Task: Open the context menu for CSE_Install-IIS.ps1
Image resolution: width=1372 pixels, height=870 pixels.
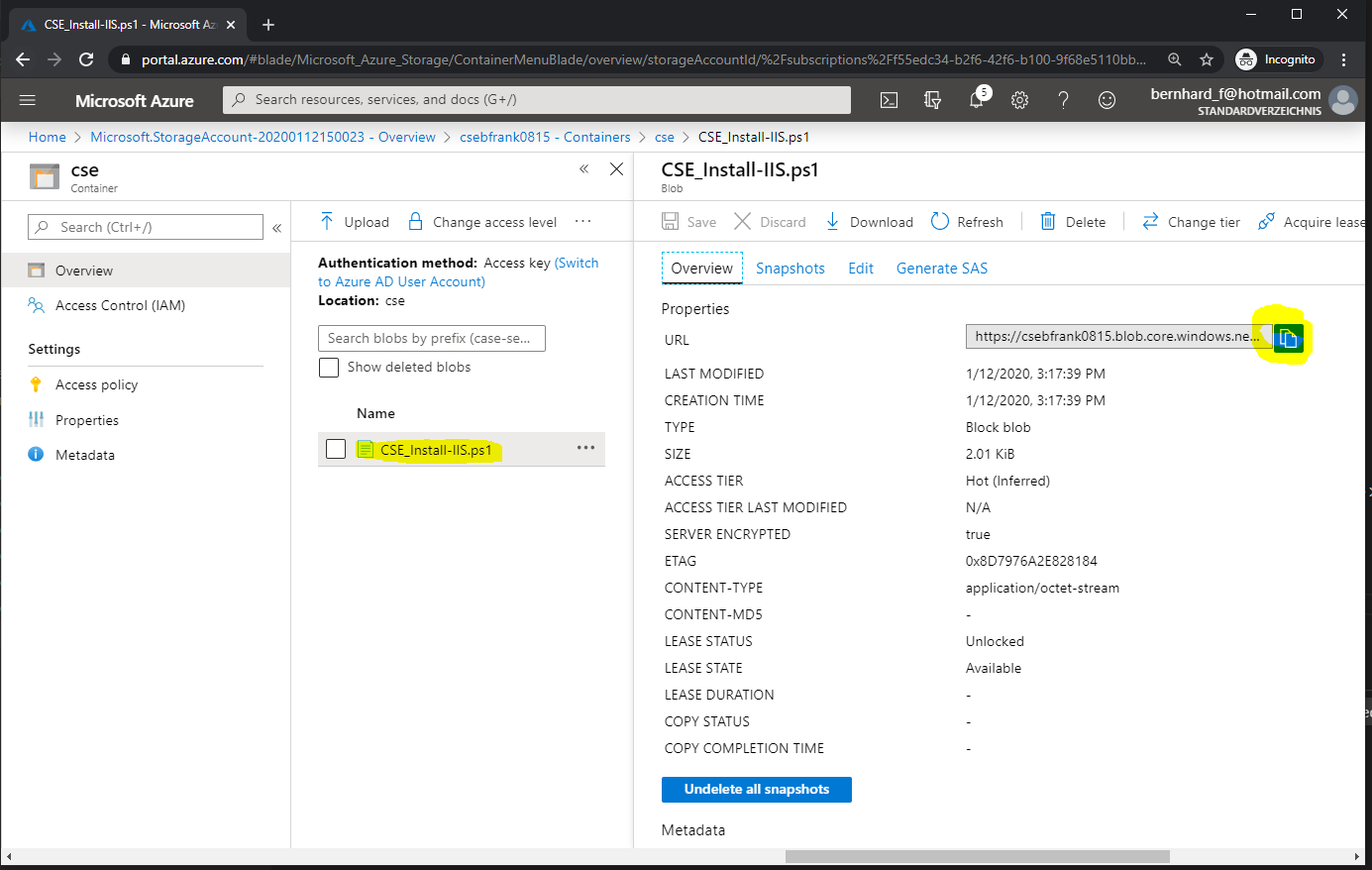Action: [x=587, y=449]
